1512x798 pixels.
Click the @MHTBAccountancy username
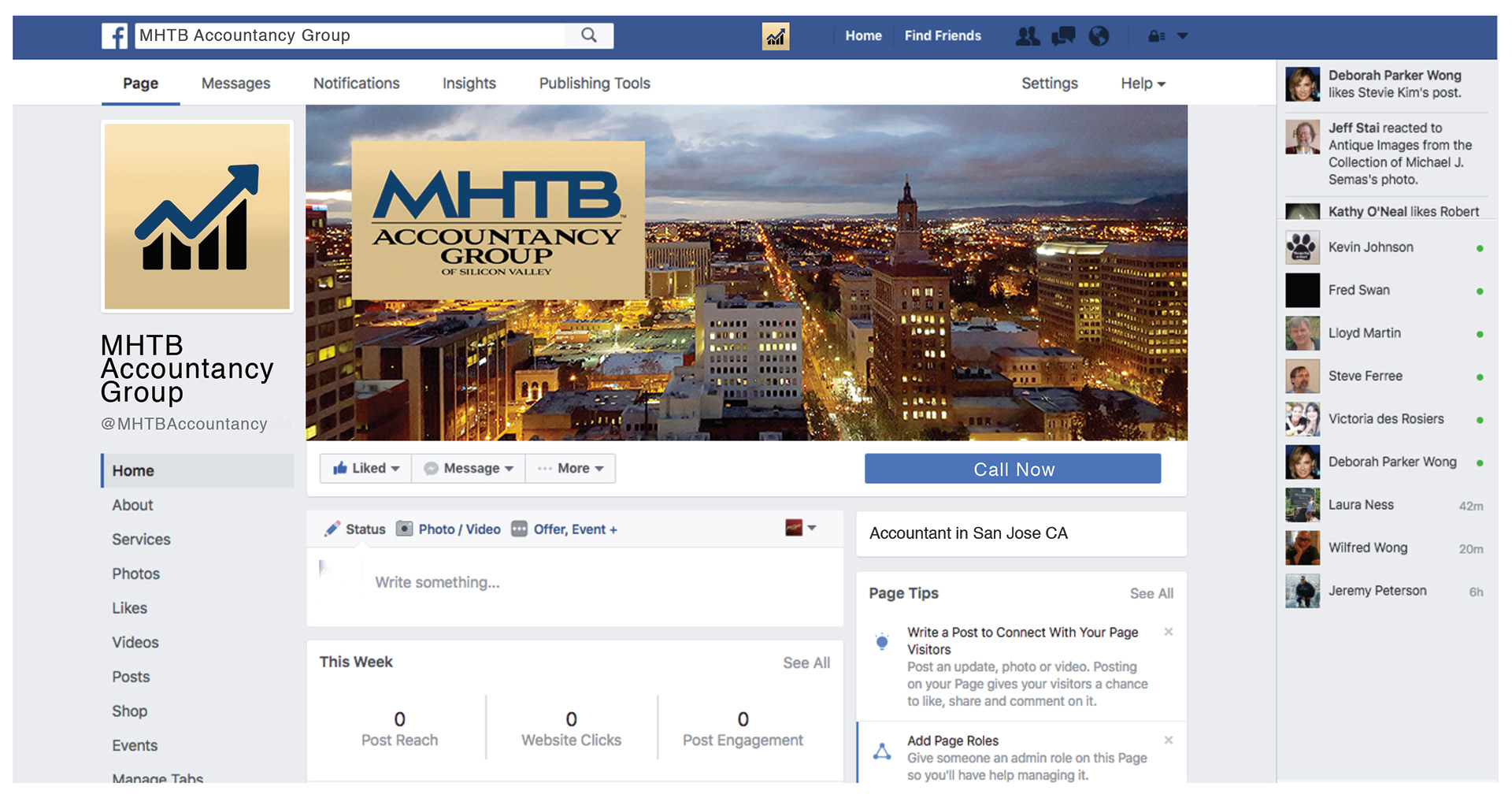(184, 425)
